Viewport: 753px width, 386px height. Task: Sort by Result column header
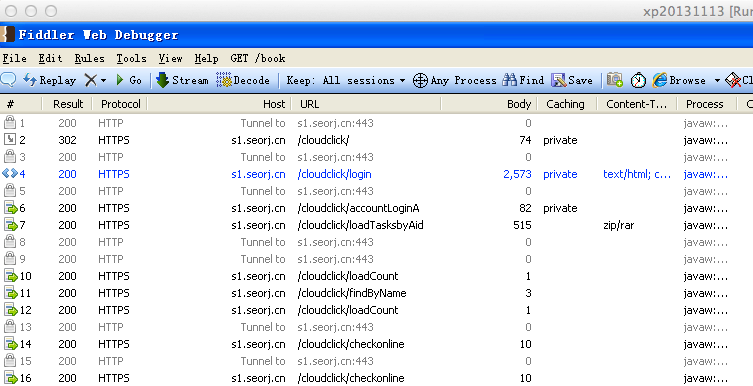(x=68, y=104)
